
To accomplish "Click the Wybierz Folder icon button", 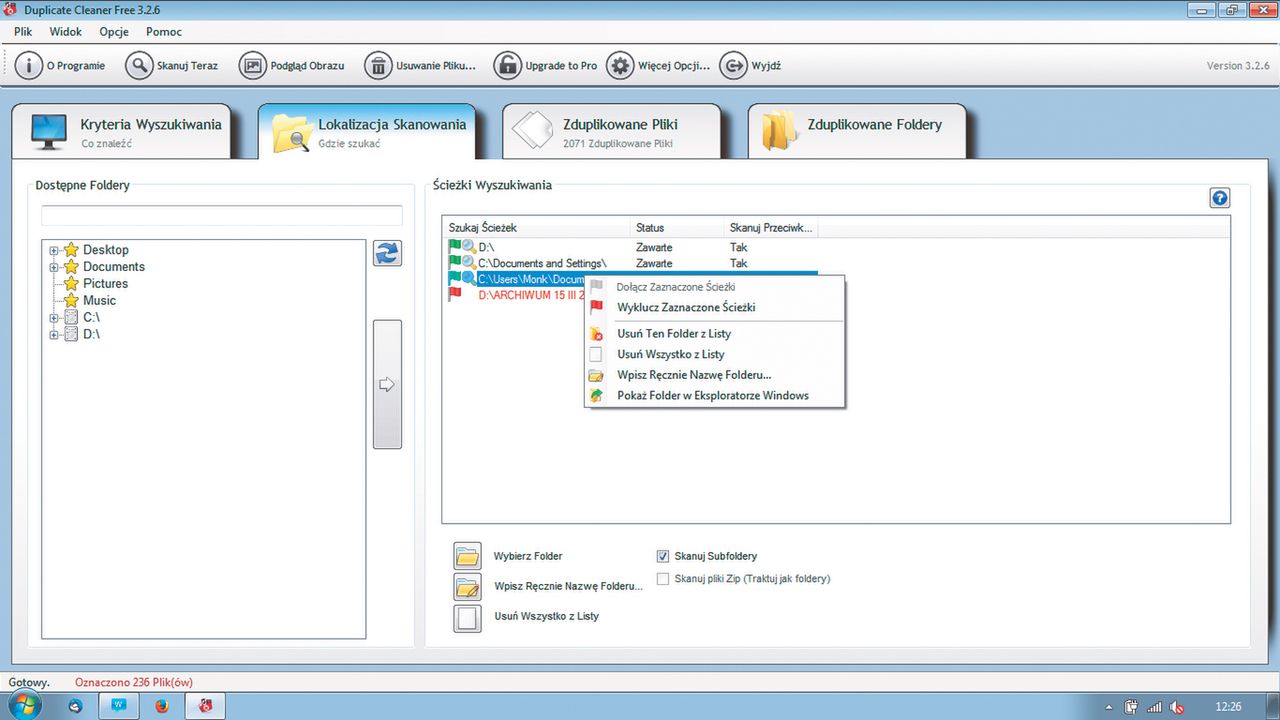I will click(x=468, y=556).
